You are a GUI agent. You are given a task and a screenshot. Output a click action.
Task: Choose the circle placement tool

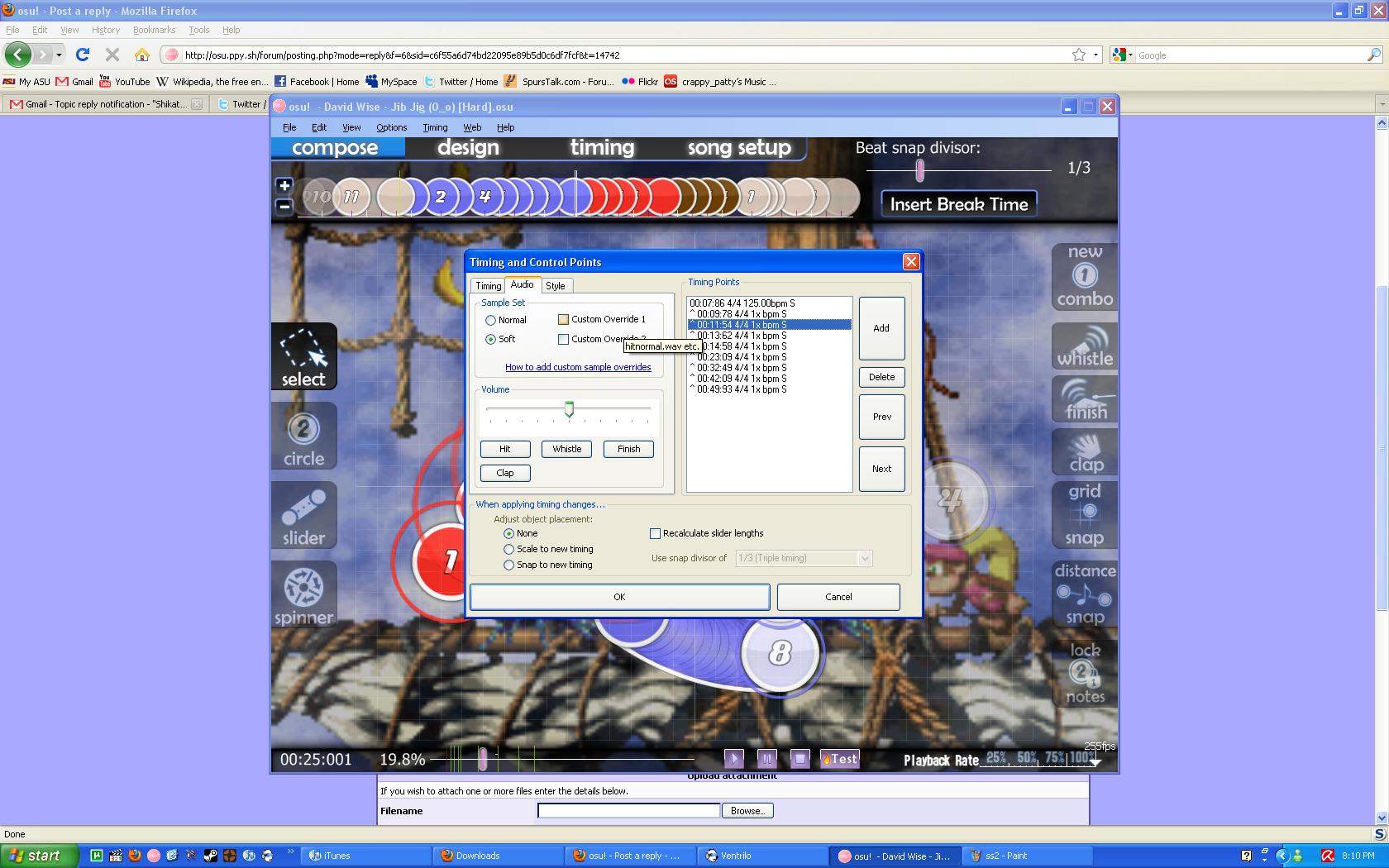[x=303, y=436]
